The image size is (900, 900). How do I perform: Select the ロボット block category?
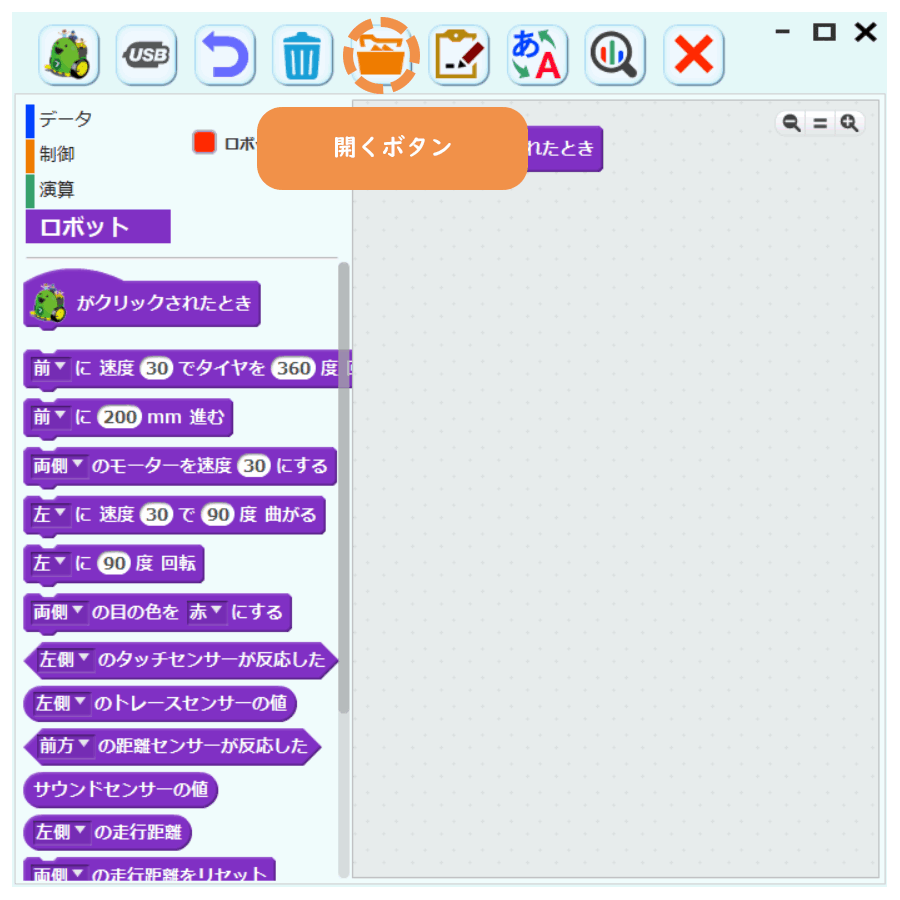[98, 227]
